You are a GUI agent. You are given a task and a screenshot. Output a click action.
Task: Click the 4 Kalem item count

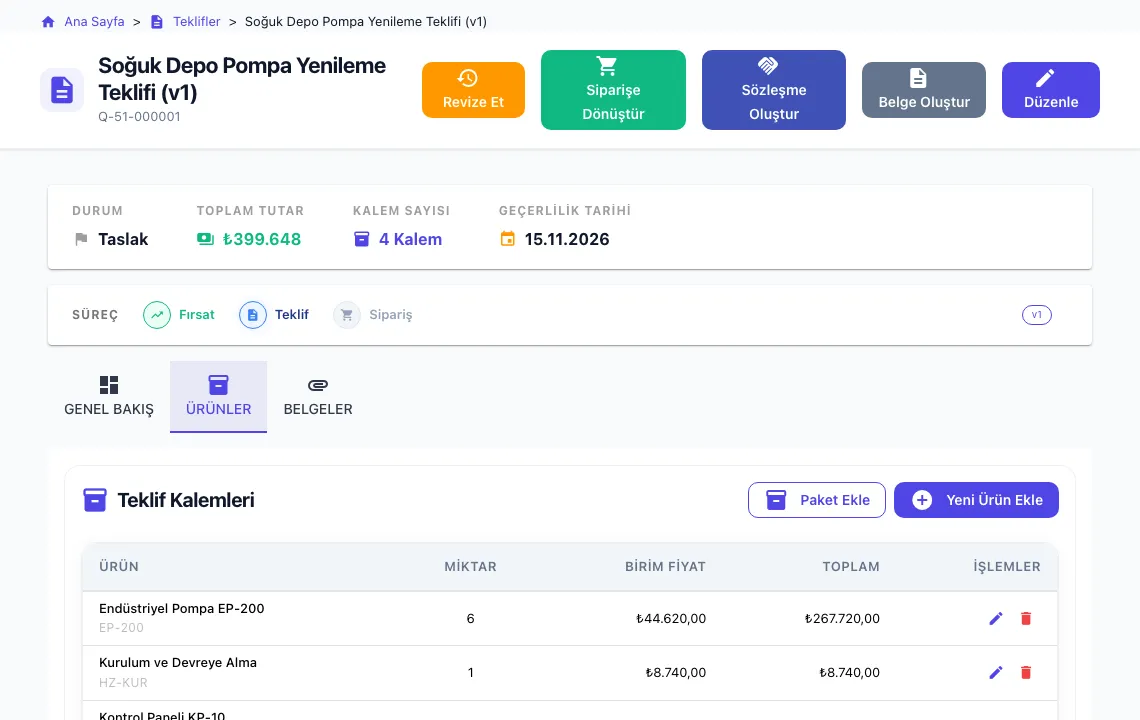(x=410, y=239)
